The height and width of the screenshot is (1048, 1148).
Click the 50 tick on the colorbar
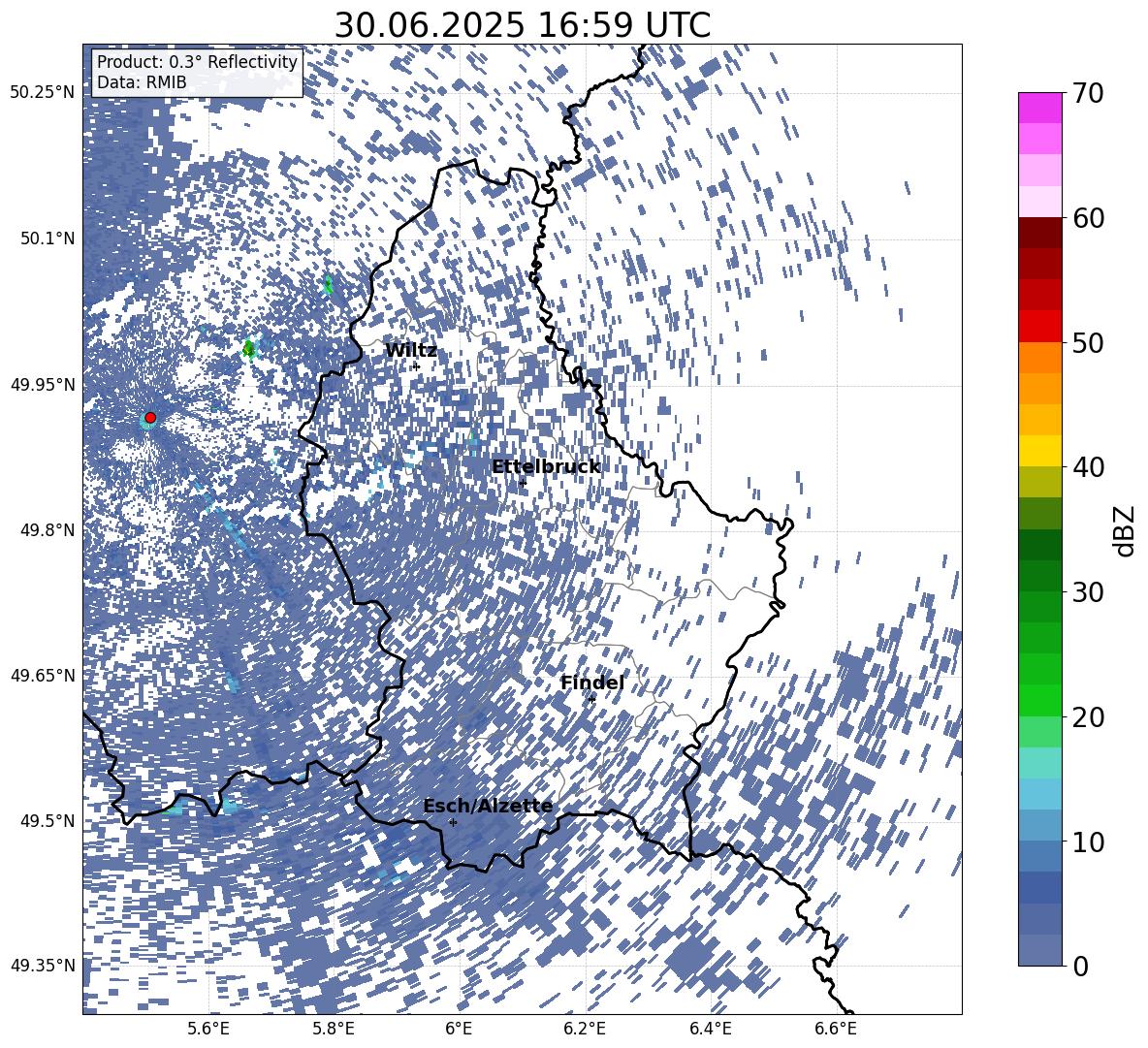[x=1088, y=343]
